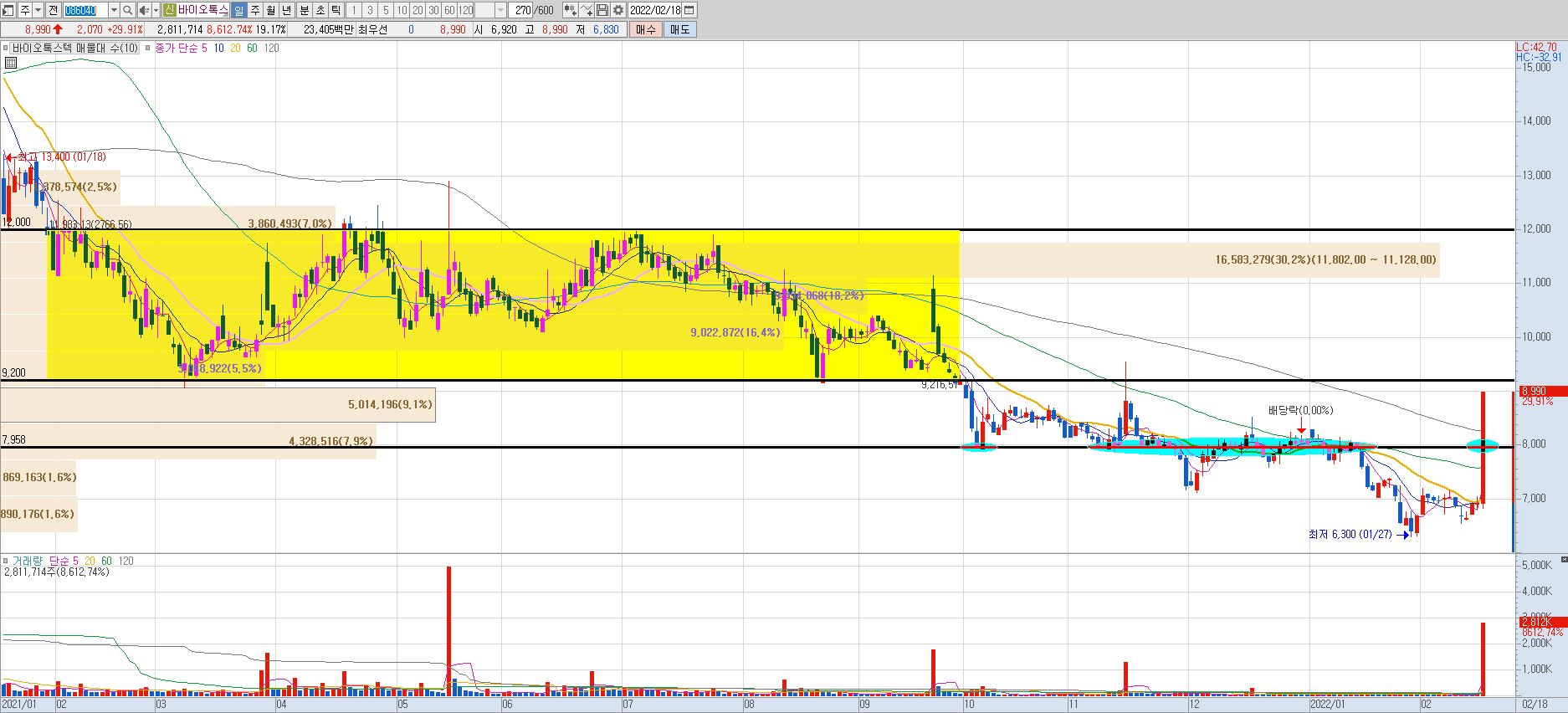This screenshot has width=1568, height=713.
Task: Switch to the 주 weekly period tab
Action: click(x=254, y=10)
